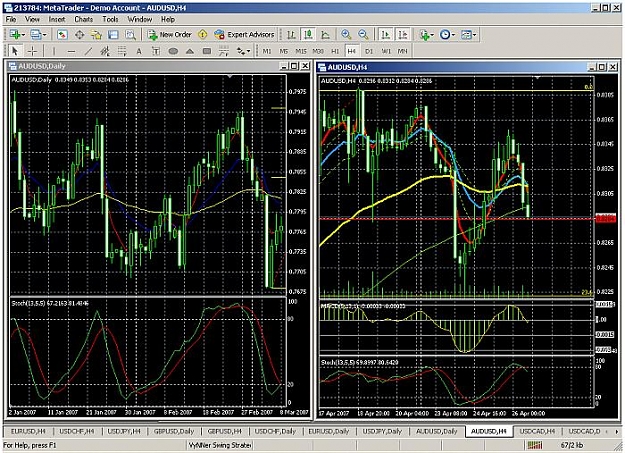Select the Rectangle drawing tool
This screenshot has width=625, height=453.
pos(206,51)
